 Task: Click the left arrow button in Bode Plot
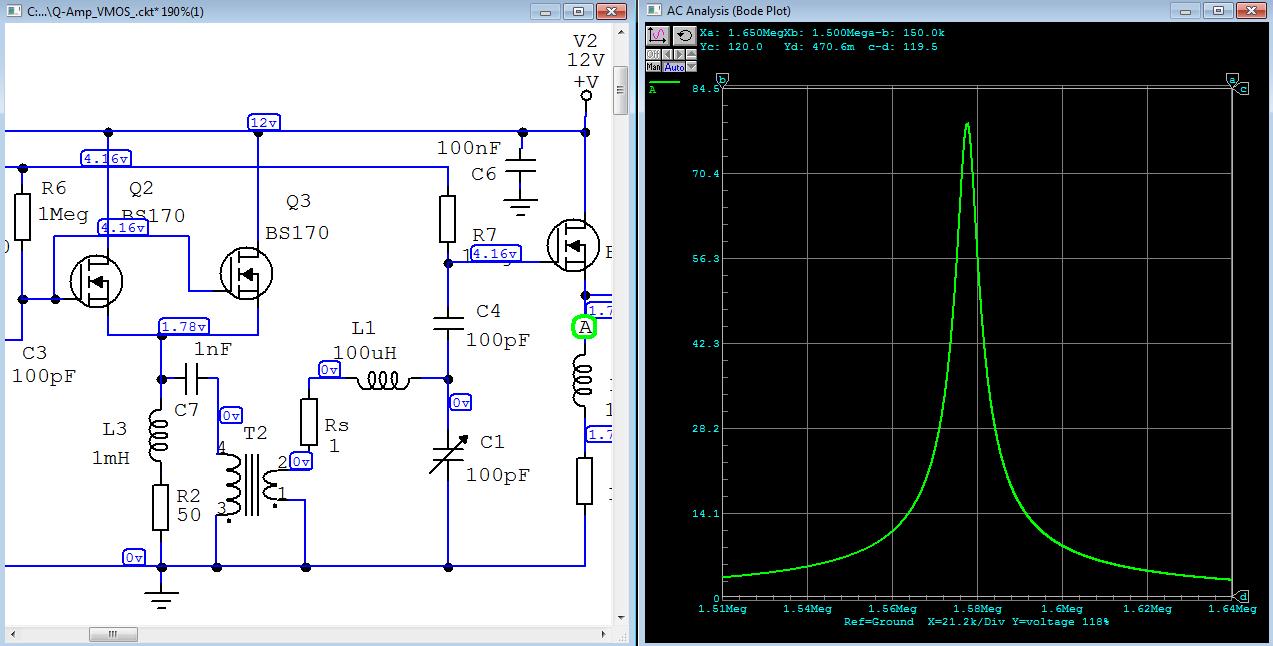(x=667, y=54)
